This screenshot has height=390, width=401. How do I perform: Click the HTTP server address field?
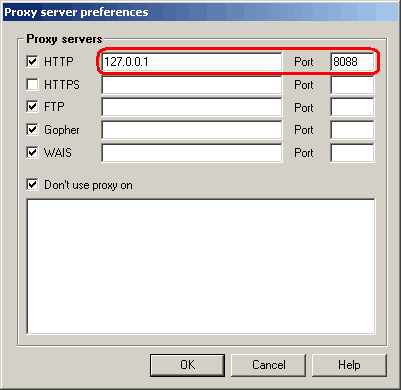click(x=192, y=62)
